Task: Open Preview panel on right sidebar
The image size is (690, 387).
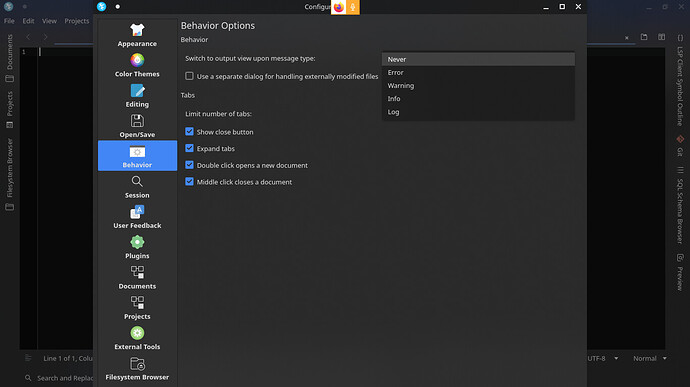Action: click(x=680, y=272)
